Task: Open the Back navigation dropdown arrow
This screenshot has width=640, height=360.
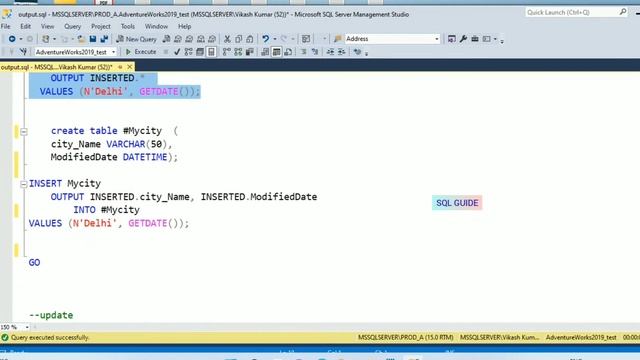Action: click(x=20, y=39)
